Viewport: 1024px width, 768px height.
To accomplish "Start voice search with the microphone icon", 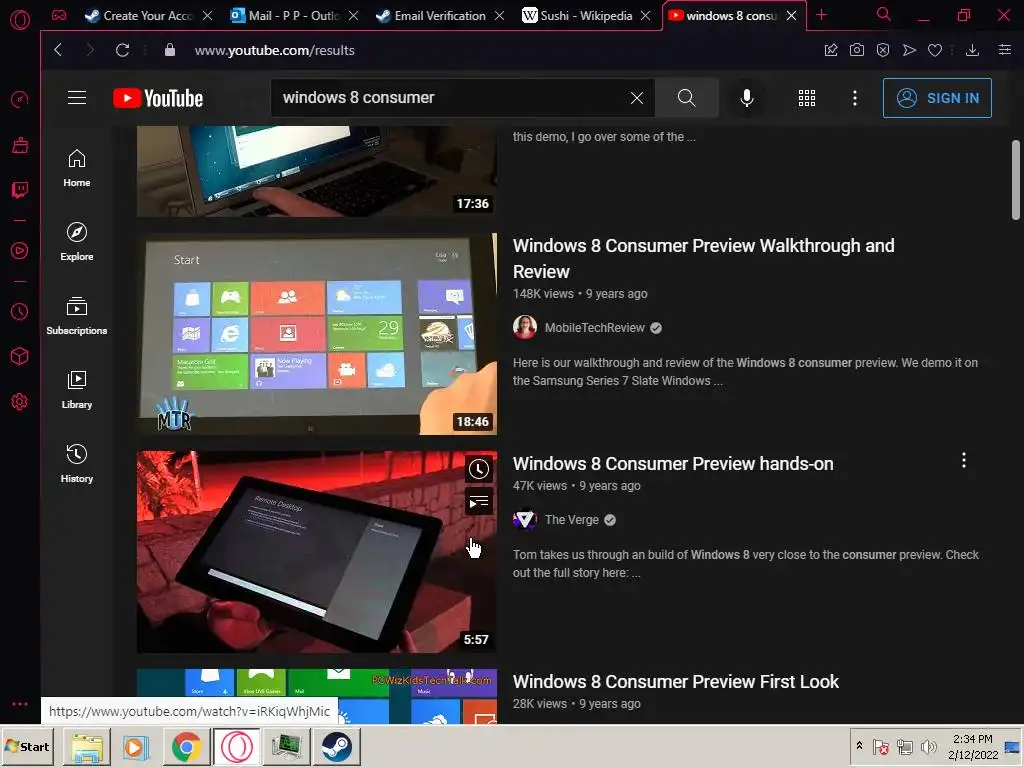I will tap(747, 98).
